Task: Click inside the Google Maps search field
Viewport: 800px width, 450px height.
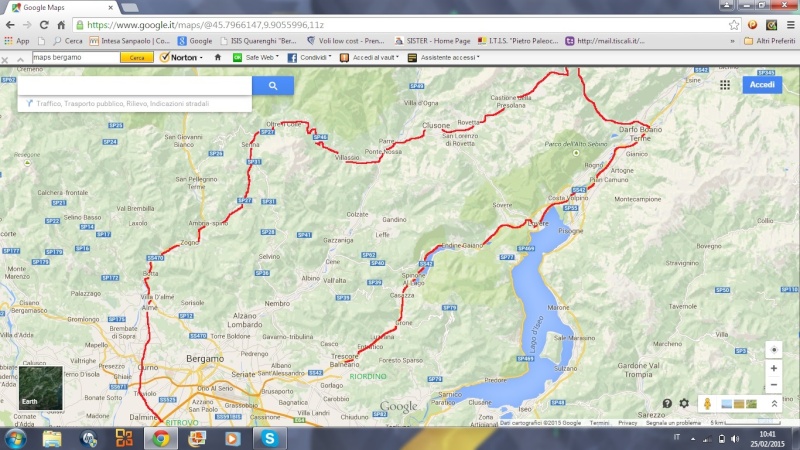Action: (135, 86)
